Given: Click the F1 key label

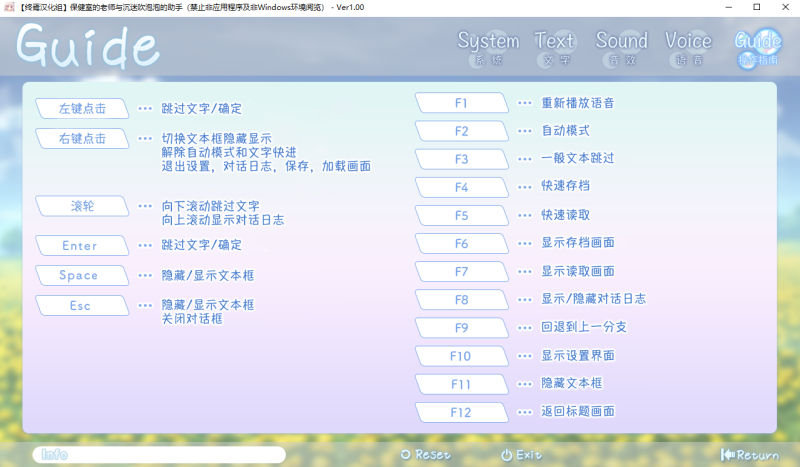Looking at the screenshot, I should (x=461, y=103).
